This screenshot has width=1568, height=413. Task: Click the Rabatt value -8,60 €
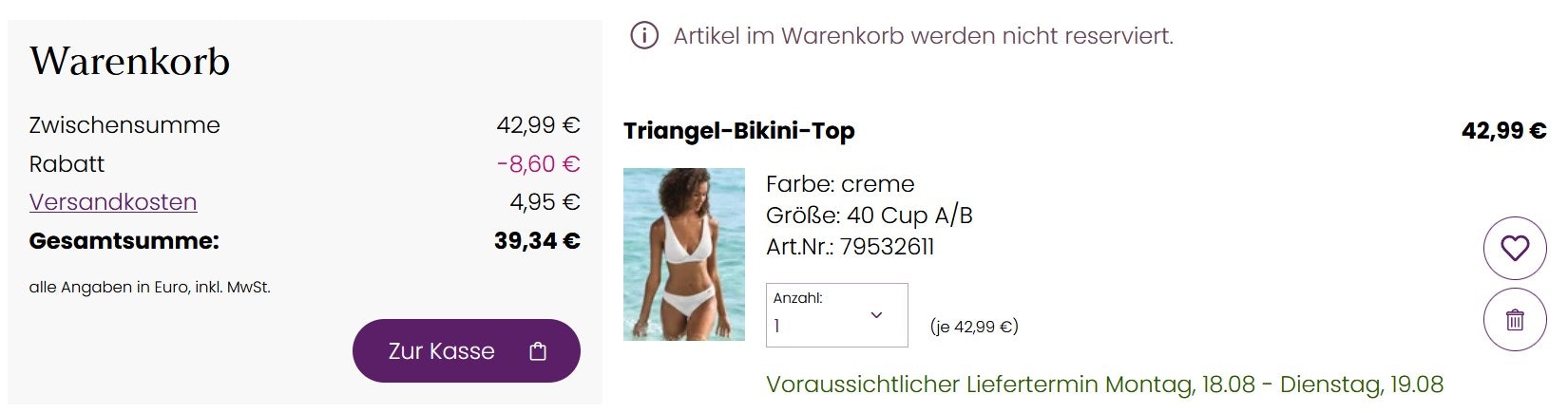coord(538,164)
